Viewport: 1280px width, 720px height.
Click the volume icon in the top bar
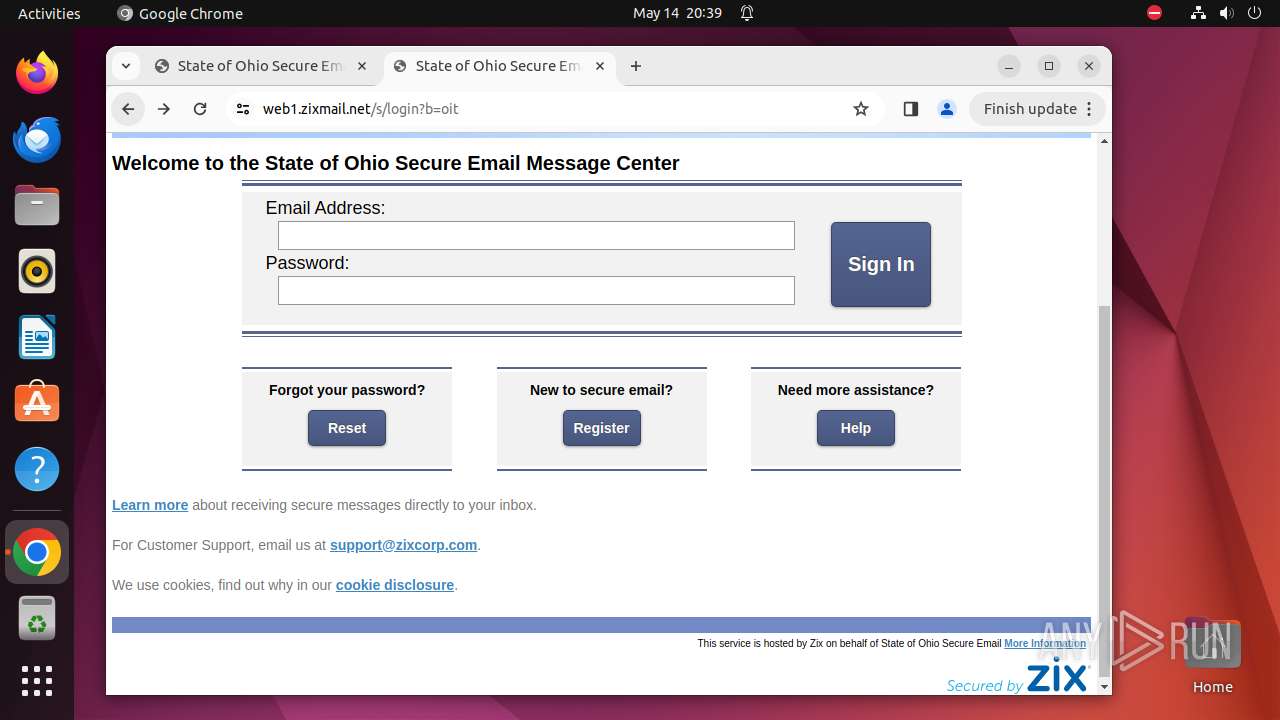(1226, 13)
